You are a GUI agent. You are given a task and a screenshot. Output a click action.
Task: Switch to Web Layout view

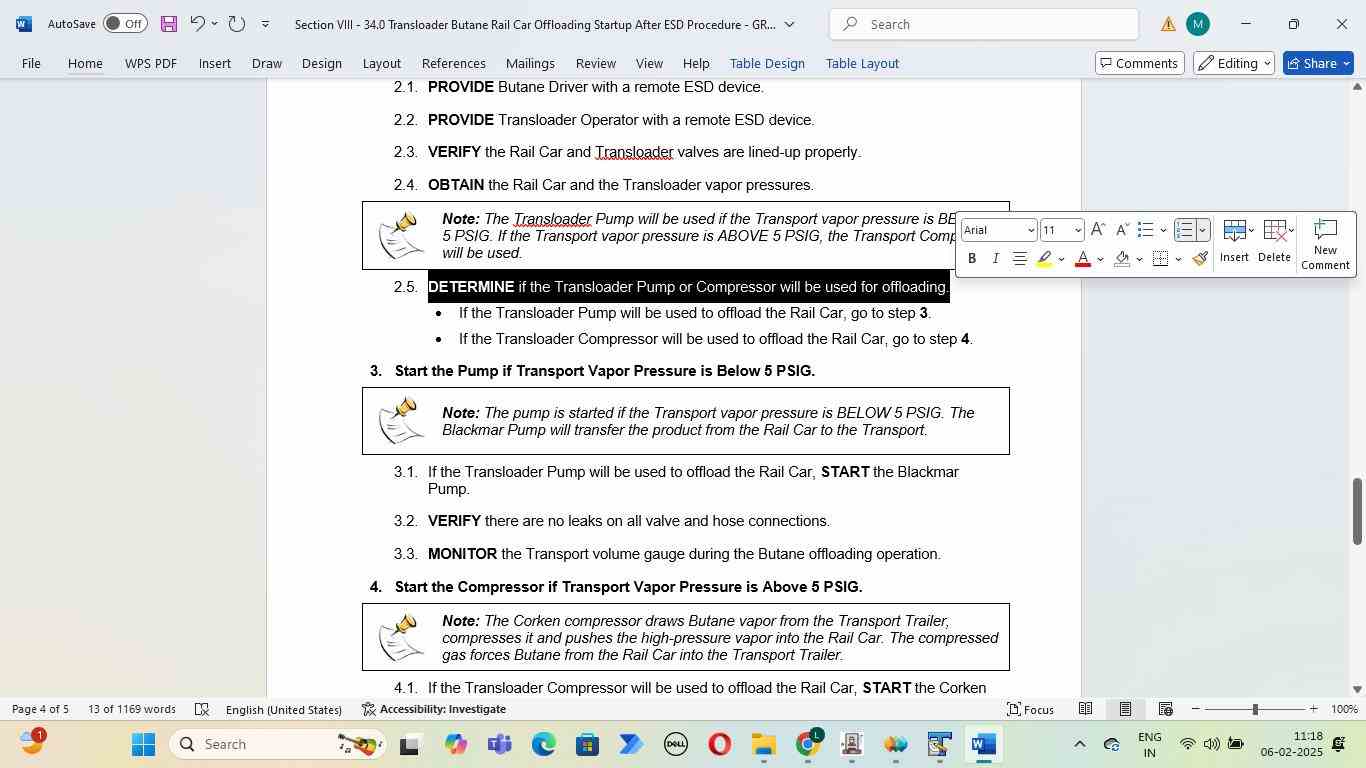pyautogui.click(x=1165, y=709)
